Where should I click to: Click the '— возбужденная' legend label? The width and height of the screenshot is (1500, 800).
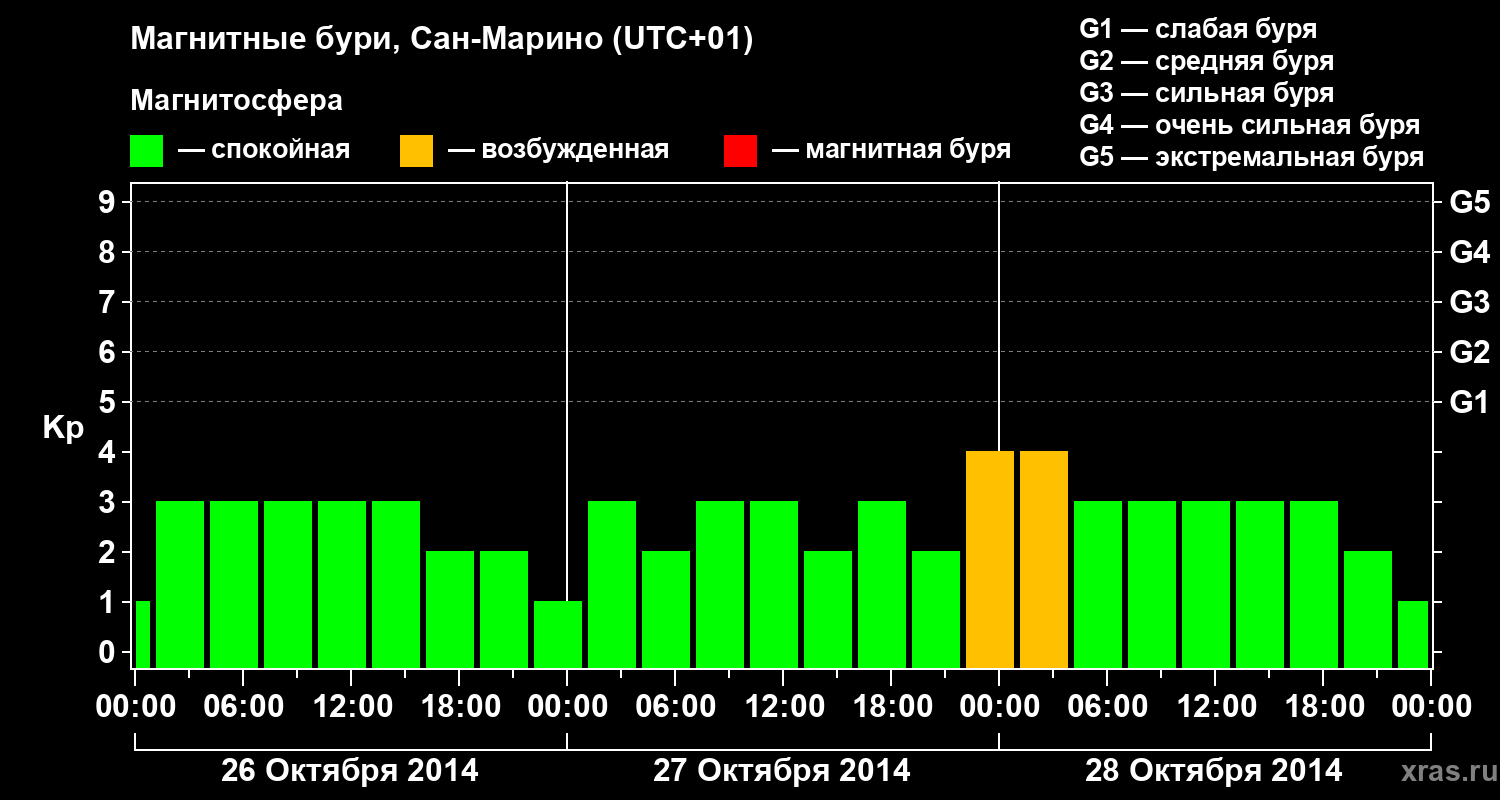[x=559, y=150]
